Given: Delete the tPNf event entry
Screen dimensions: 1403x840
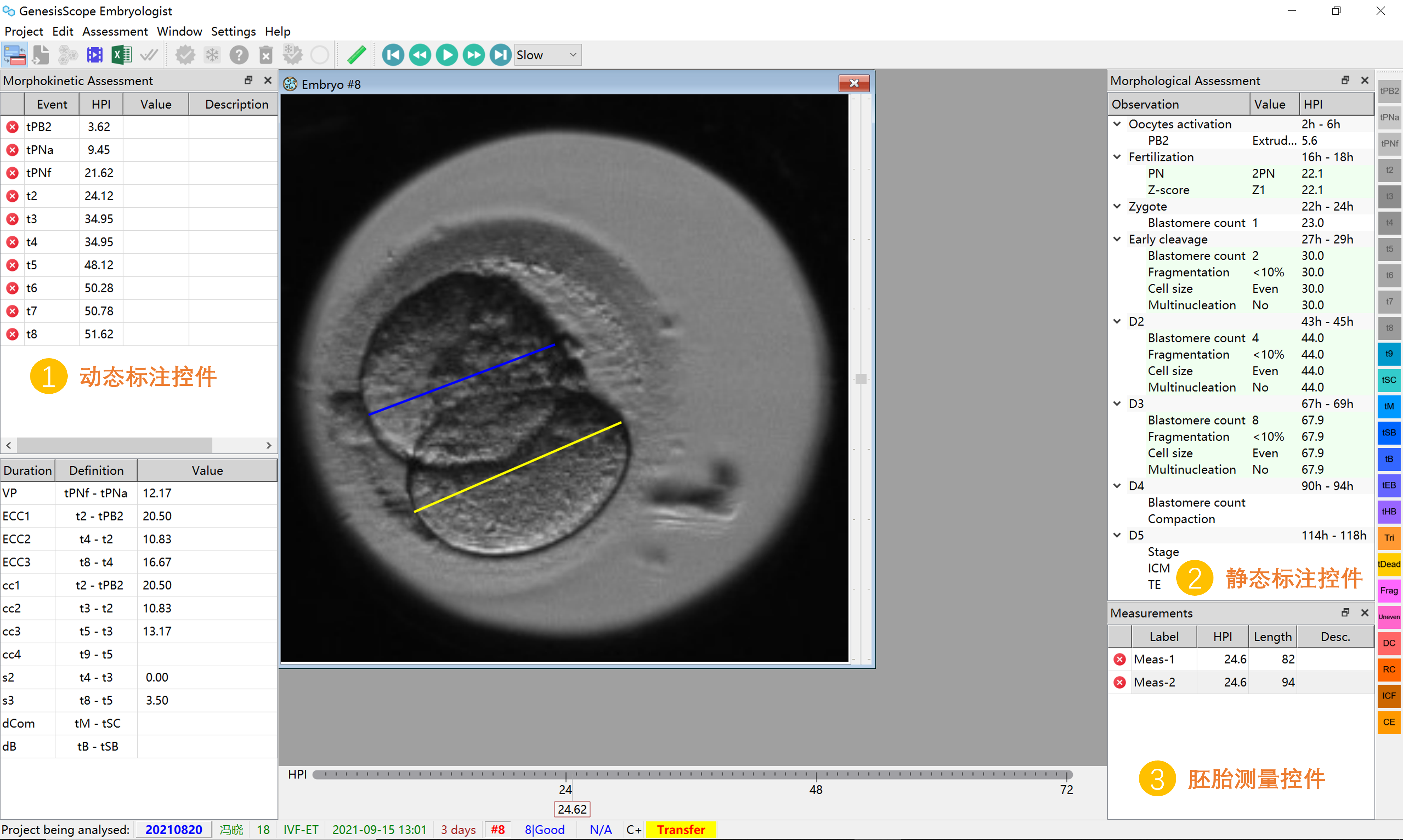Looking at the screenshot, I should pos(13,173).
